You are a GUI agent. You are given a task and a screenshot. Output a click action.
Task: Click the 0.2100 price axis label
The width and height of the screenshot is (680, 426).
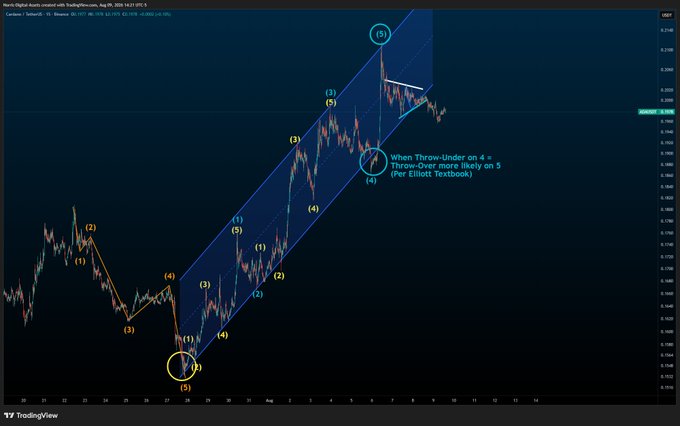tap(667, 50)
